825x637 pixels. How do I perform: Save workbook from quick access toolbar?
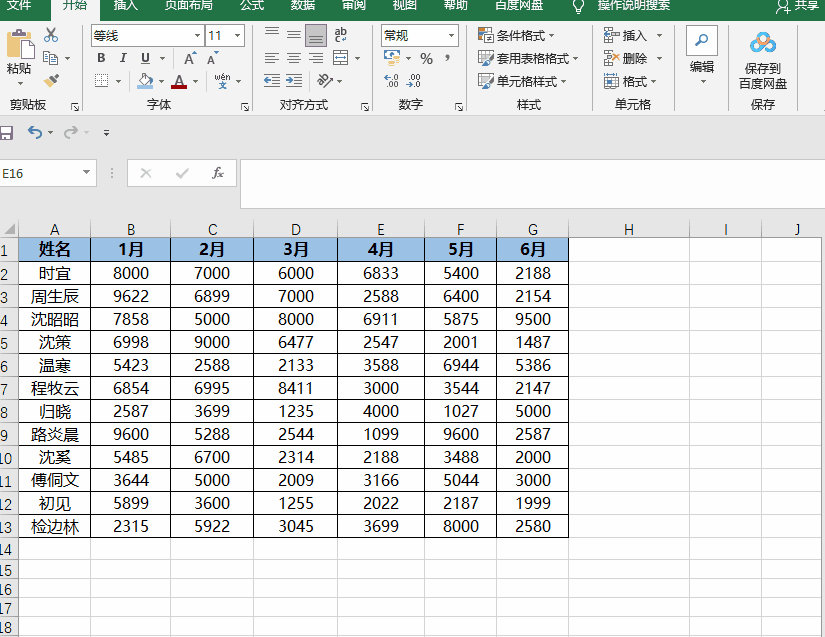pyautogui.click(x=6, y=133)
